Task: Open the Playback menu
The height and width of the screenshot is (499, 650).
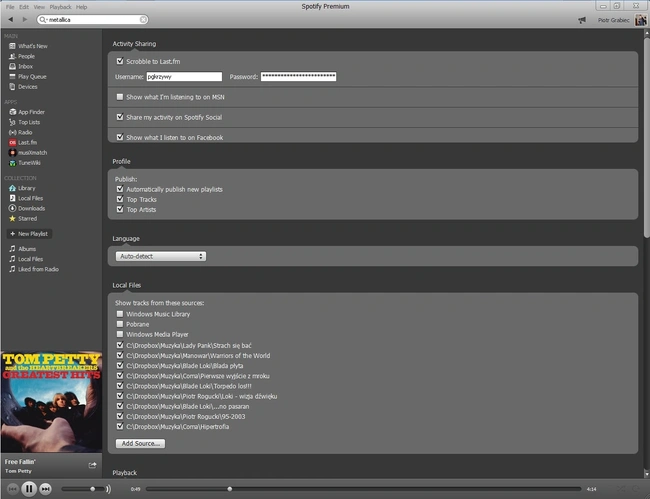Action: (61, 7)
